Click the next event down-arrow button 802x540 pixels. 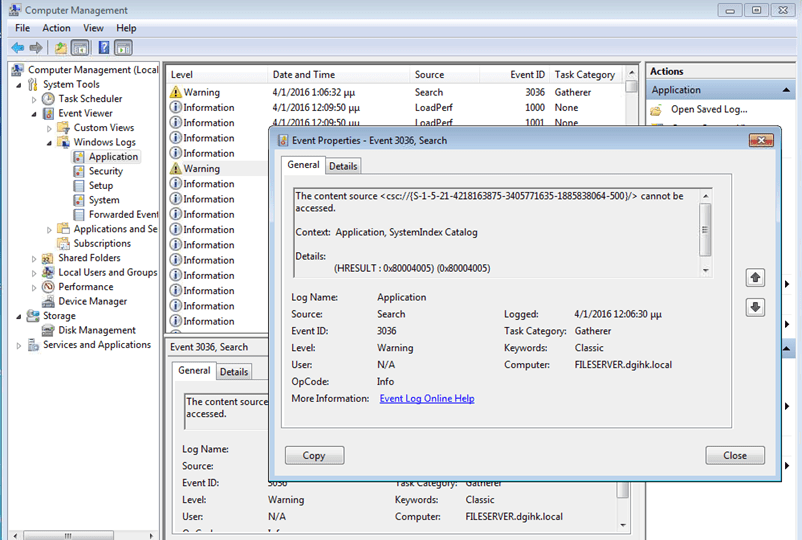click(755, 307)
